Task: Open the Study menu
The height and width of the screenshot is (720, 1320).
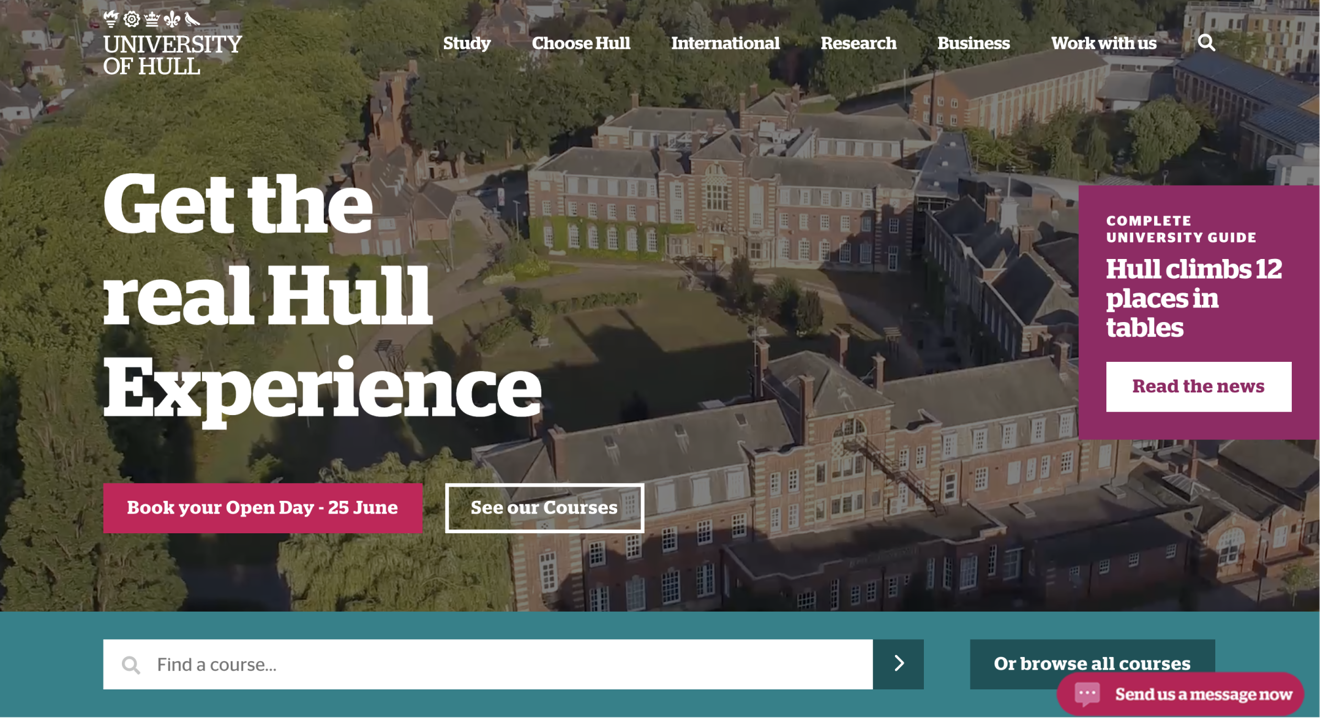Action: tap(467, 43)
